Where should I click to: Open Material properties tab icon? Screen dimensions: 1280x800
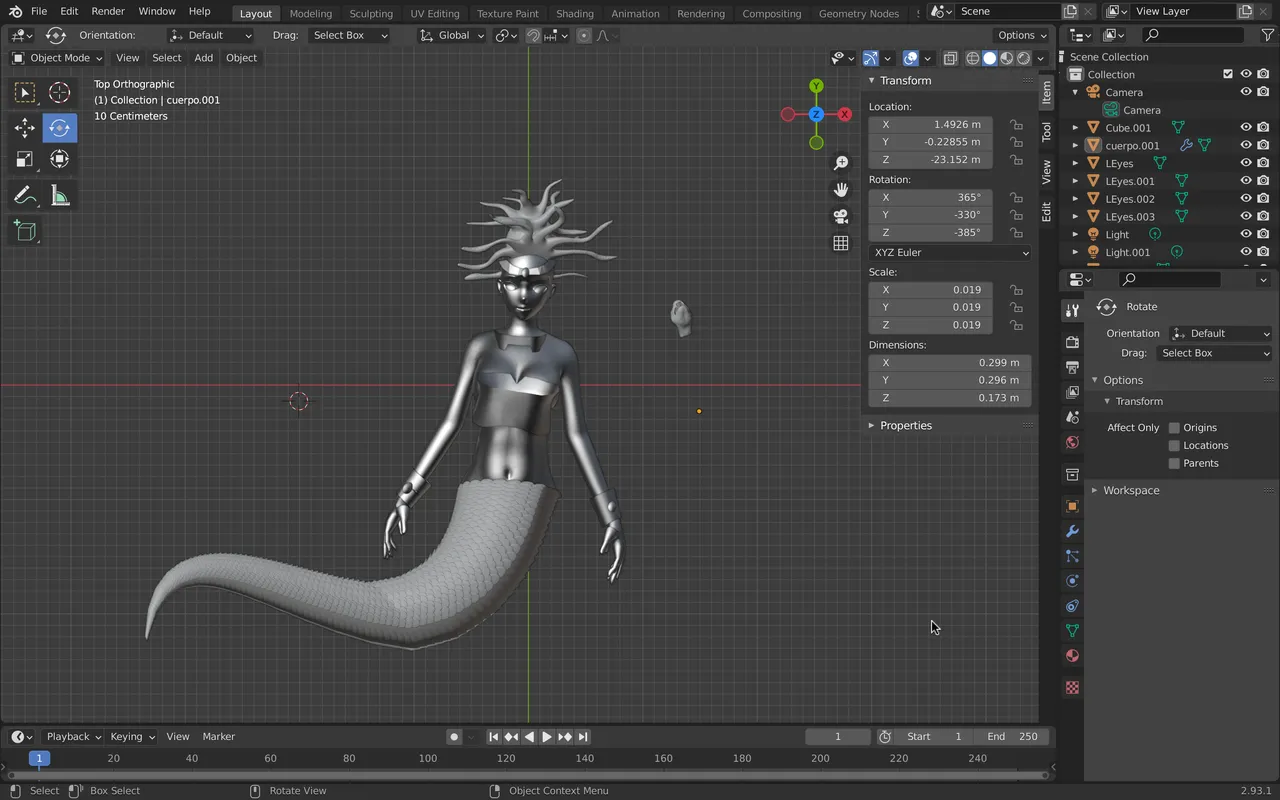click(1072, 656)
